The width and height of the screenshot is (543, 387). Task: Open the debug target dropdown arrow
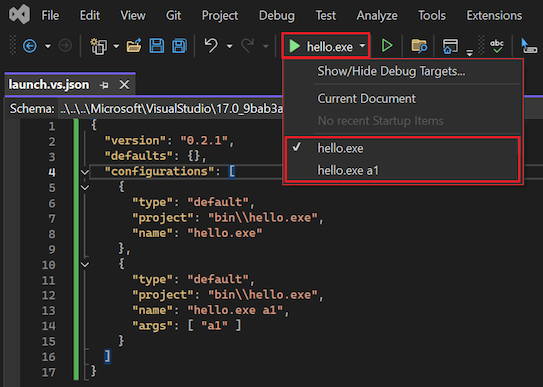pyautogui.click(x=362, y=46)
